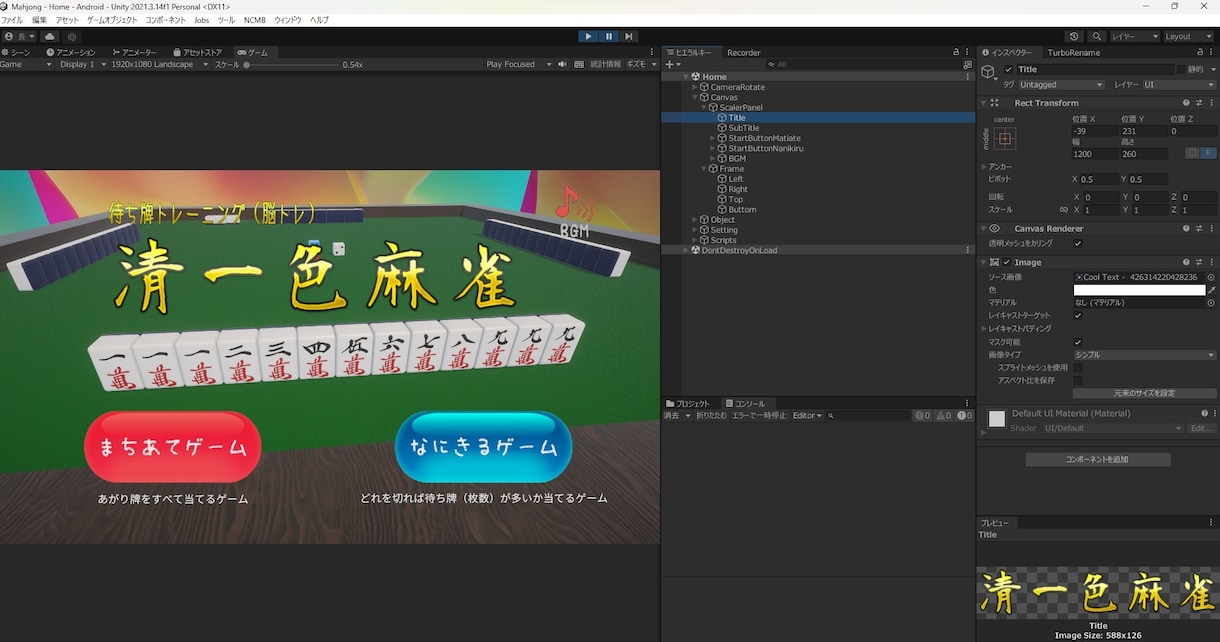Click the version control gear icon

point(73,36)
